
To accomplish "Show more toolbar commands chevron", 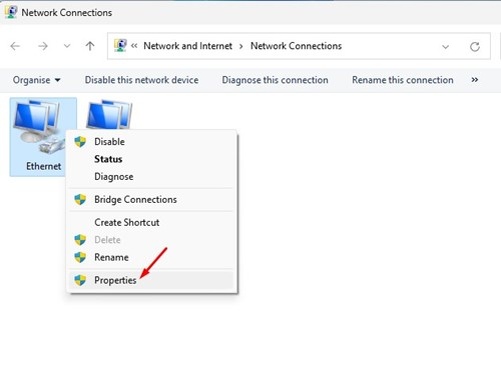I will [x=475, y=80].
